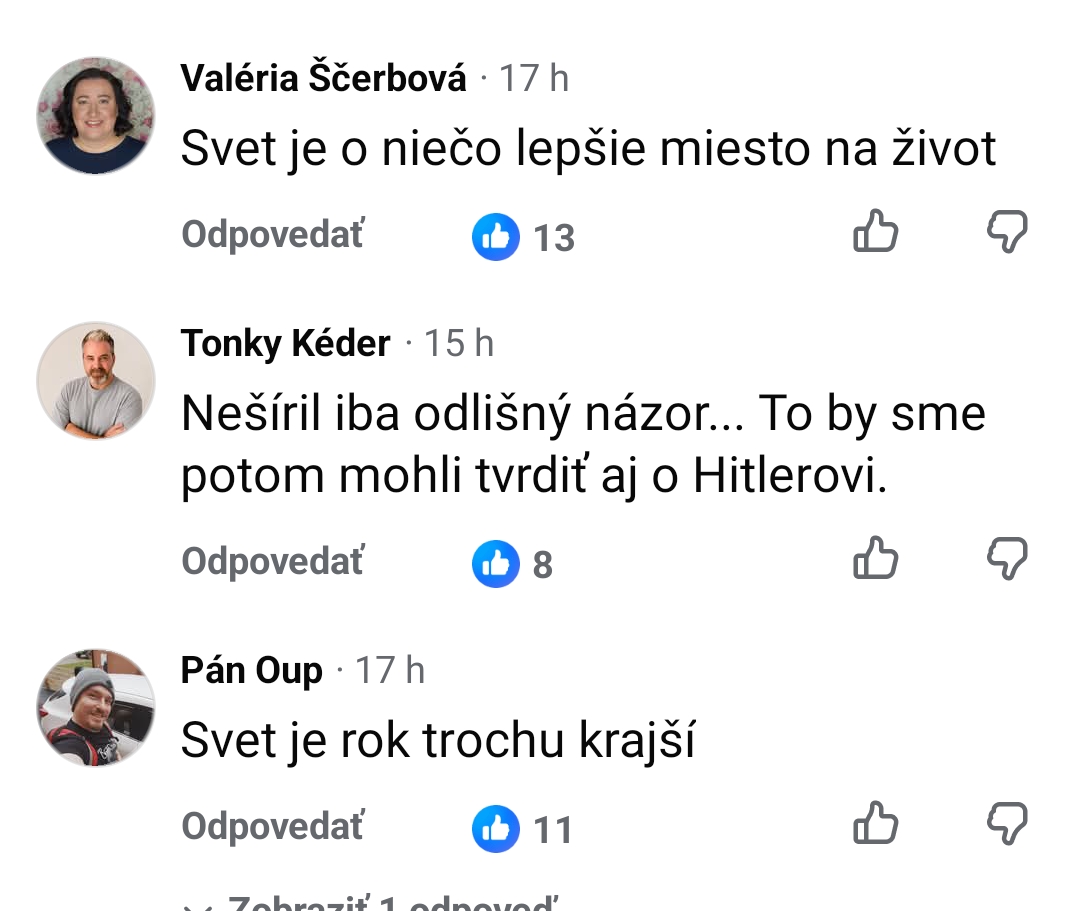Upvote Pán Oup's comment
This screenshot has height=911, width=1080.
click(875, 822)
